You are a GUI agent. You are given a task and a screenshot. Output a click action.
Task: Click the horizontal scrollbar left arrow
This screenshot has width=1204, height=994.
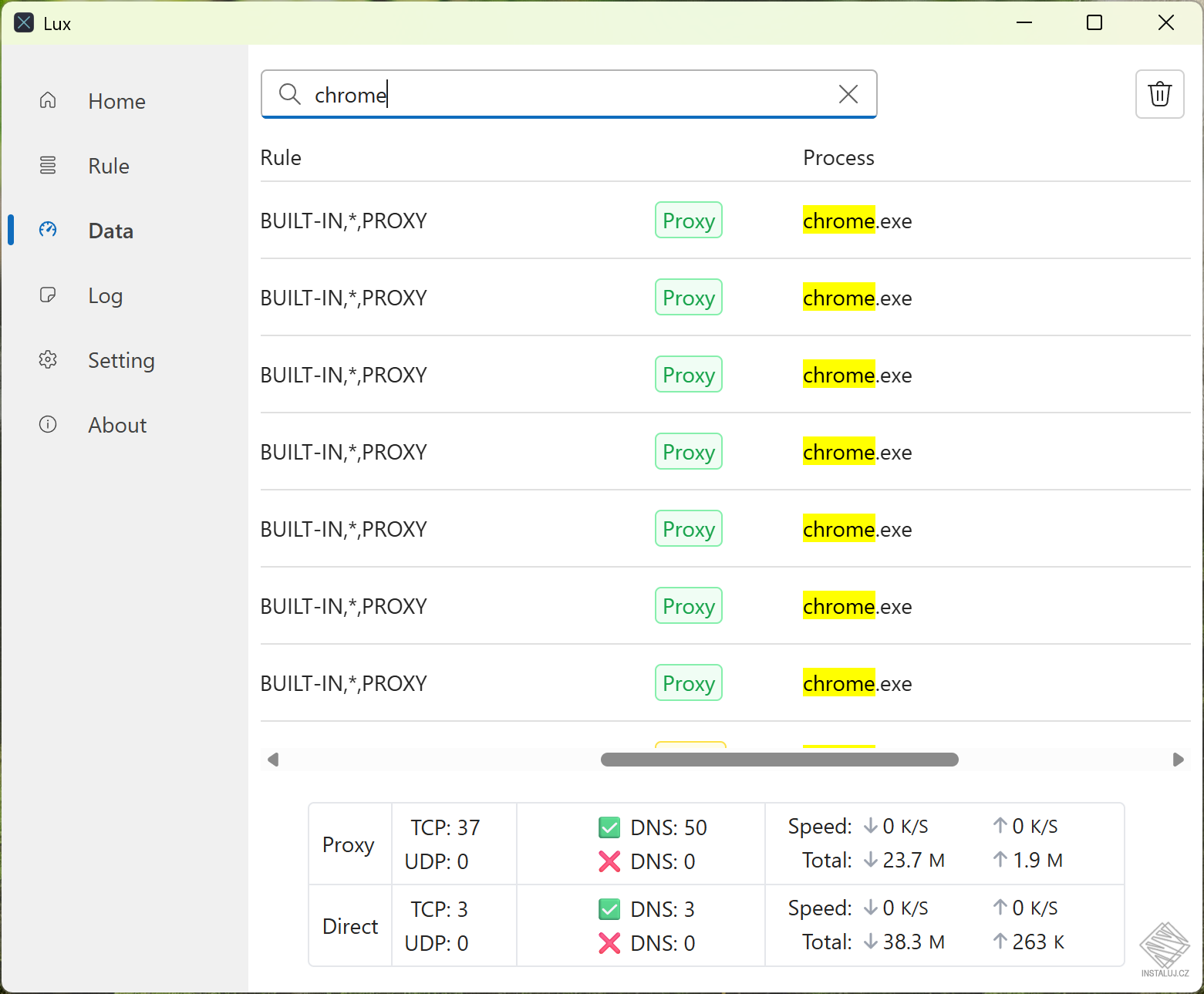(x=273, y=760)
